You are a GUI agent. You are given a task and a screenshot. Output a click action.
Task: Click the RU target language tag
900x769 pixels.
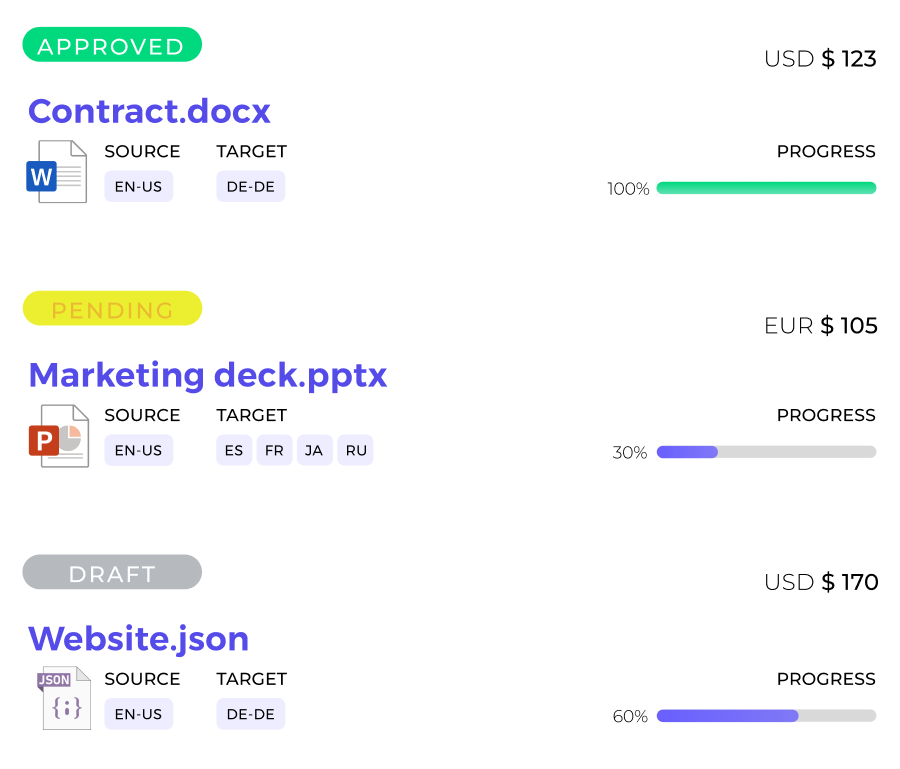355,450
